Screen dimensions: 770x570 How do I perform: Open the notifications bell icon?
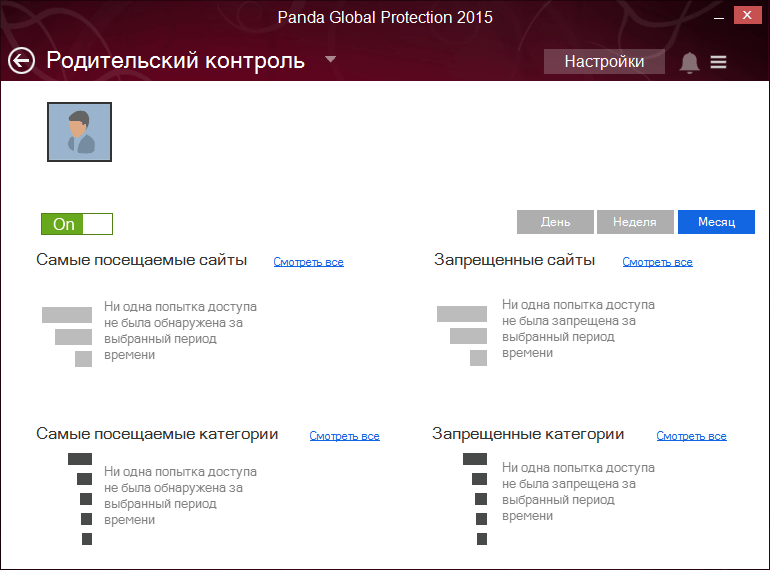coord(689,62)
